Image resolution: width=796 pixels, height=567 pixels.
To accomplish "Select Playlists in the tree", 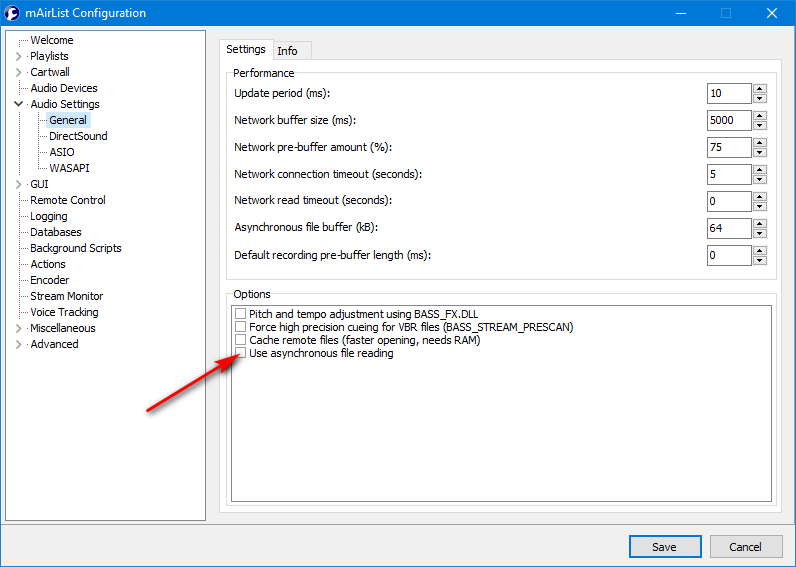I will [49, 56].
